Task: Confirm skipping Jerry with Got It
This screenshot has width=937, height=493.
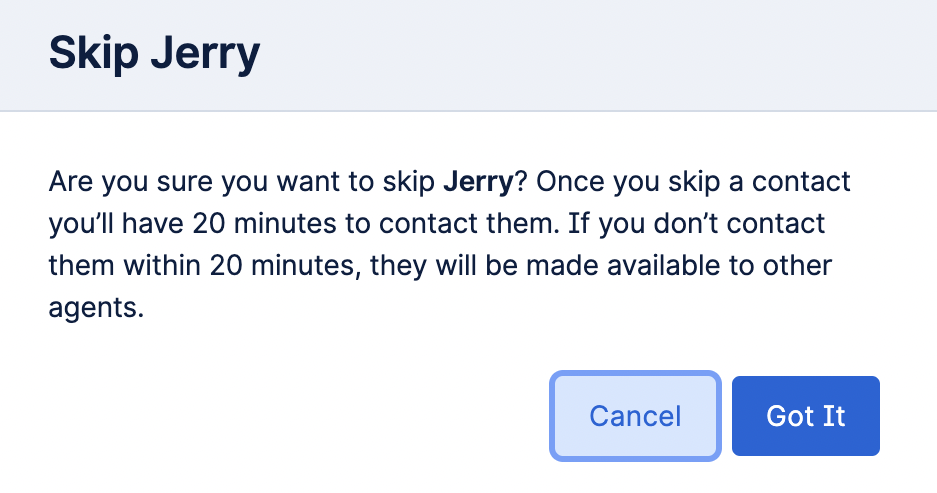Action: [x=805, y=416]
